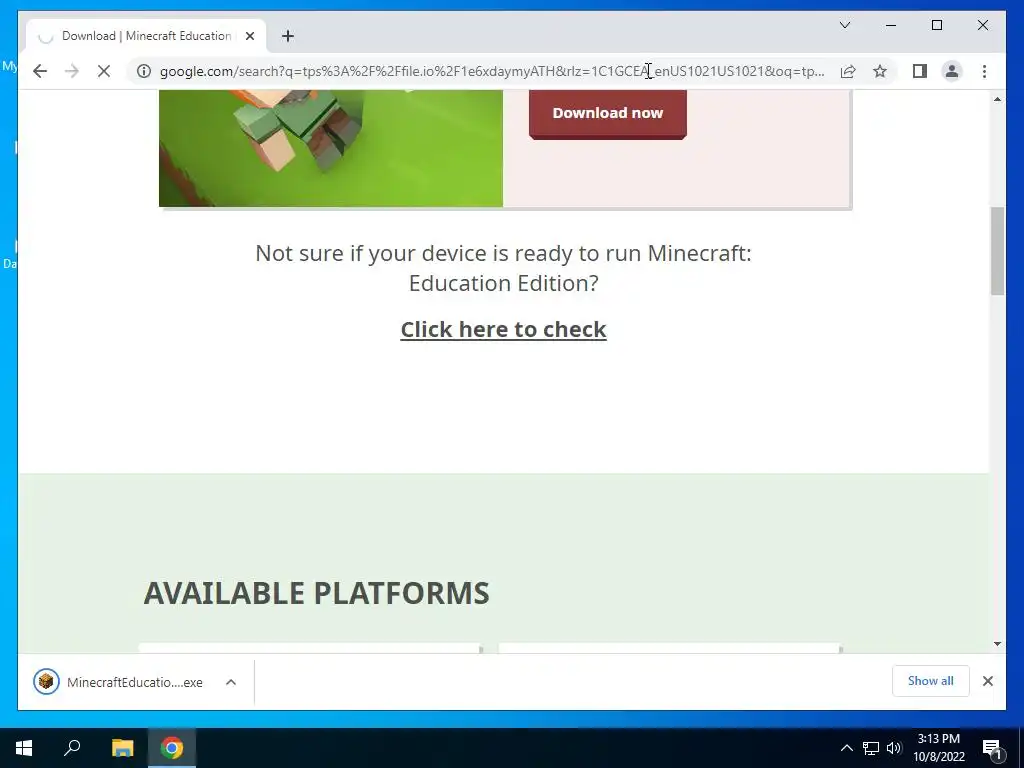Open a new tab
Viewport: 1024px width, 768px height.
point(288,36)
